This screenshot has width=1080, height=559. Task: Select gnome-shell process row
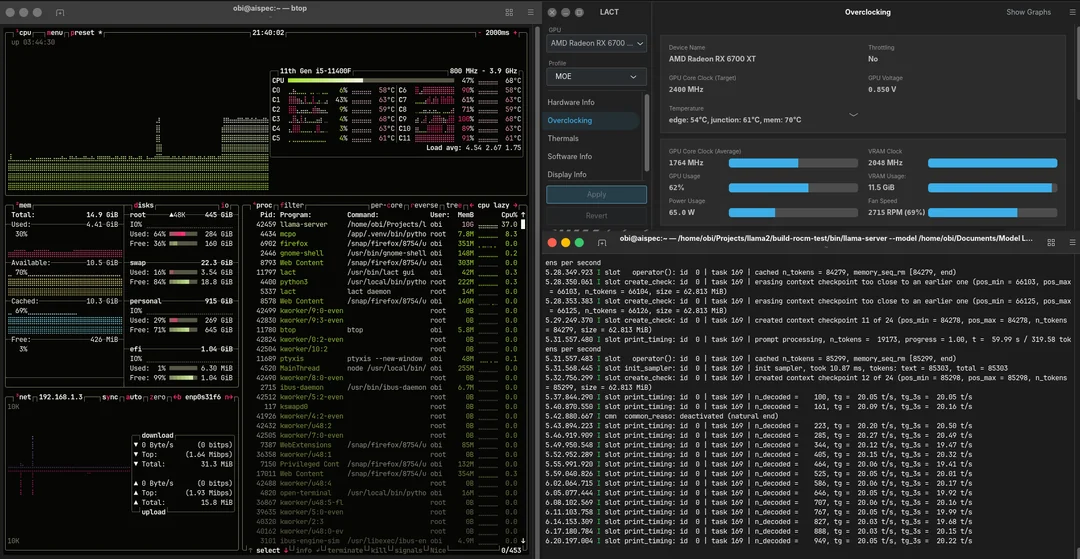[x=384, y=253]
